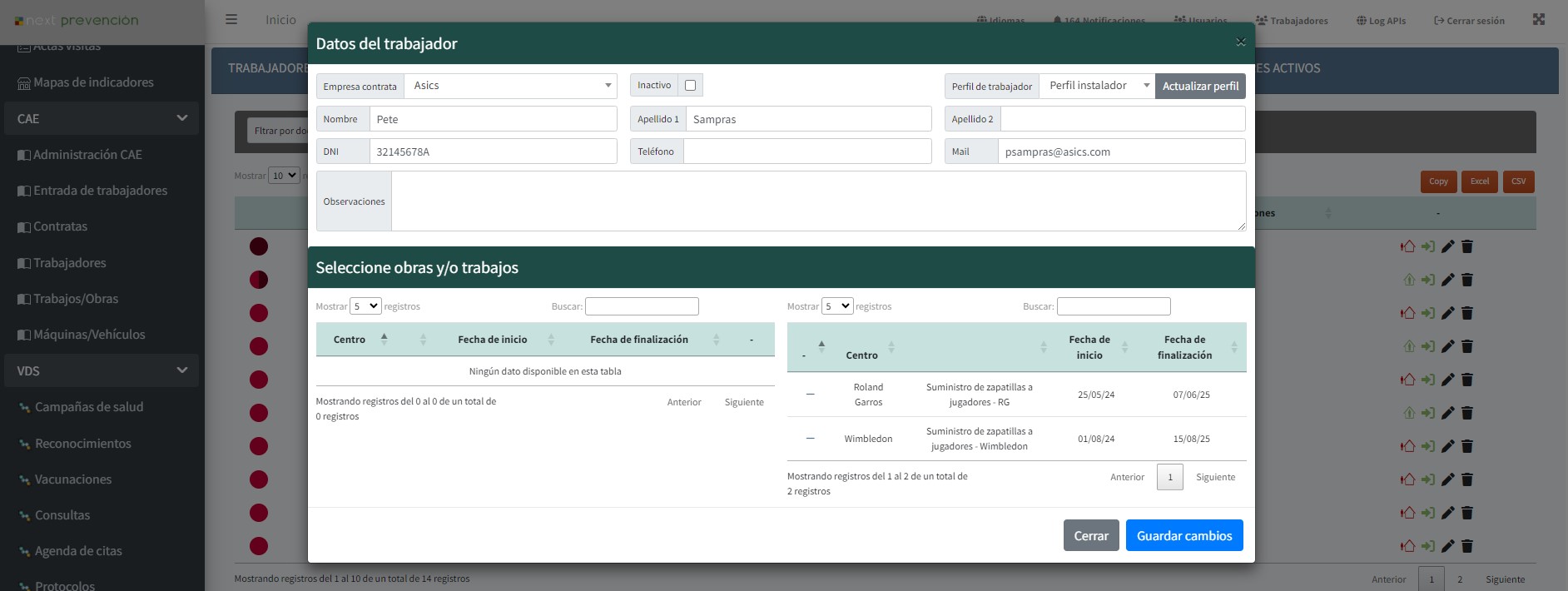Click the icon next to Consultas
Screen dimensions: 1568x591
[24, 516]
